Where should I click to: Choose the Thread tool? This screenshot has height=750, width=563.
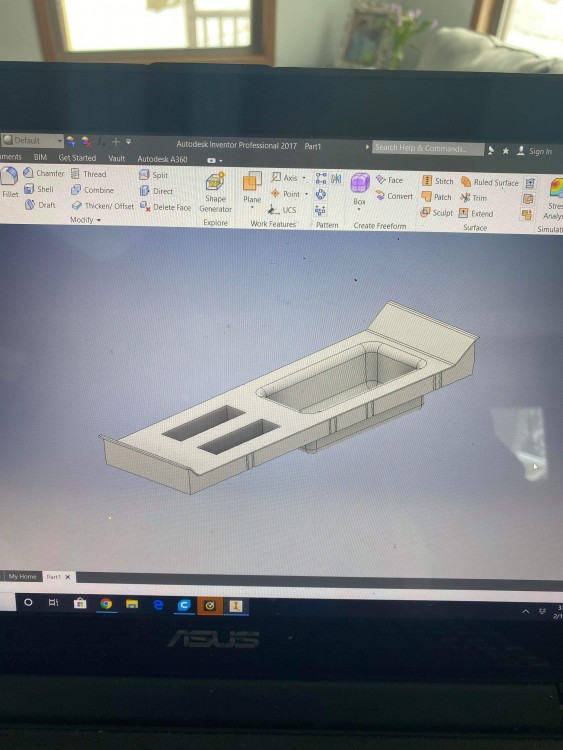tap(88, 174)
